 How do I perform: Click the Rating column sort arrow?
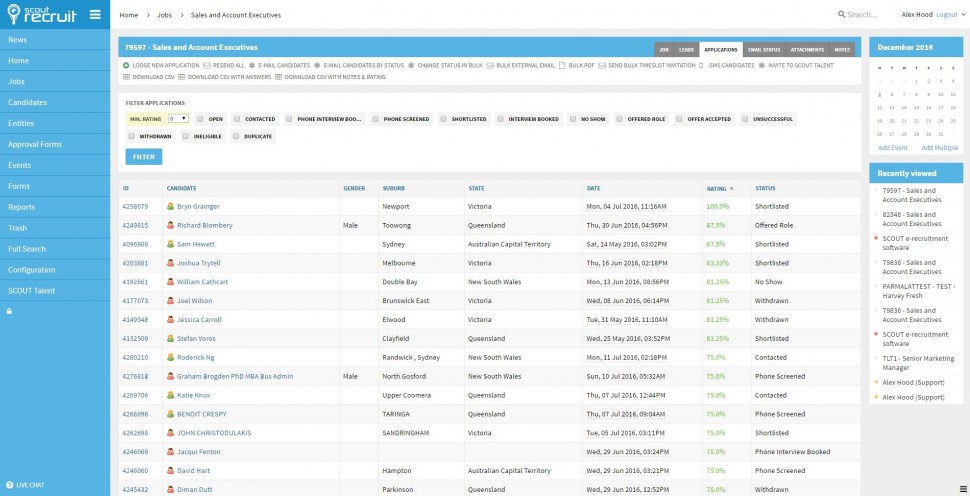(x=731, y=189)
